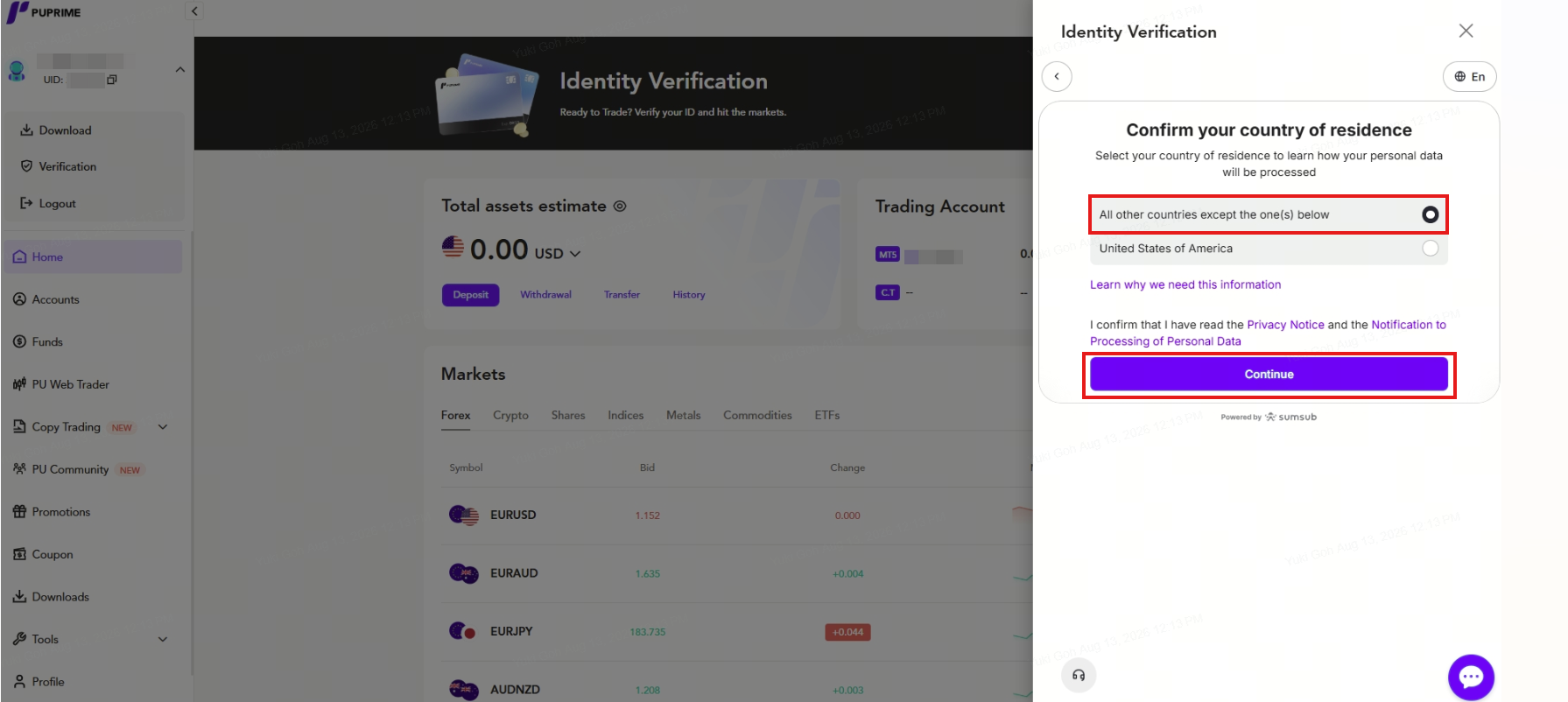Screen dimensions: 1568x702
Task: Open the Privacy Notice link
Action: (1285, 325)
